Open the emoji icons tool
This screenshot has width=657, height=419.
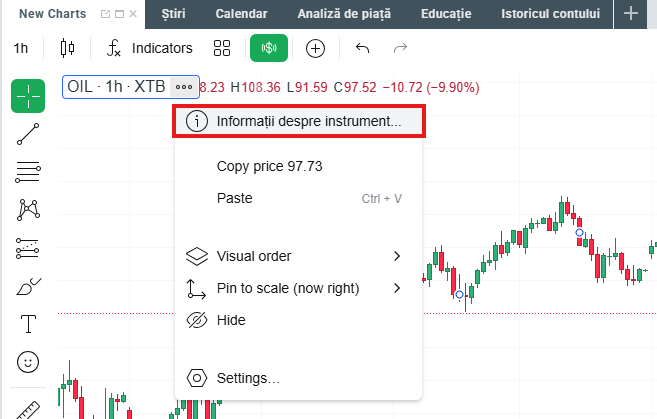pos(29,361)
